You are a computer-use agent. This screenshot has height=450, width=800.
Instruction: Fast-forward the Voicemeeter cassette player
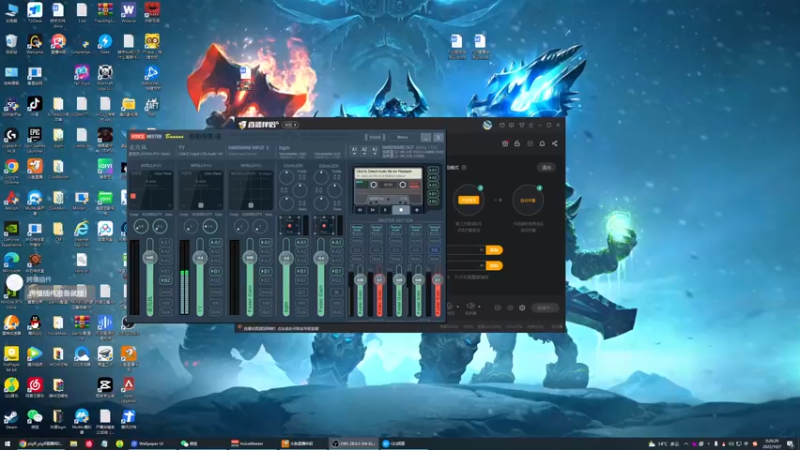(372, 210)
